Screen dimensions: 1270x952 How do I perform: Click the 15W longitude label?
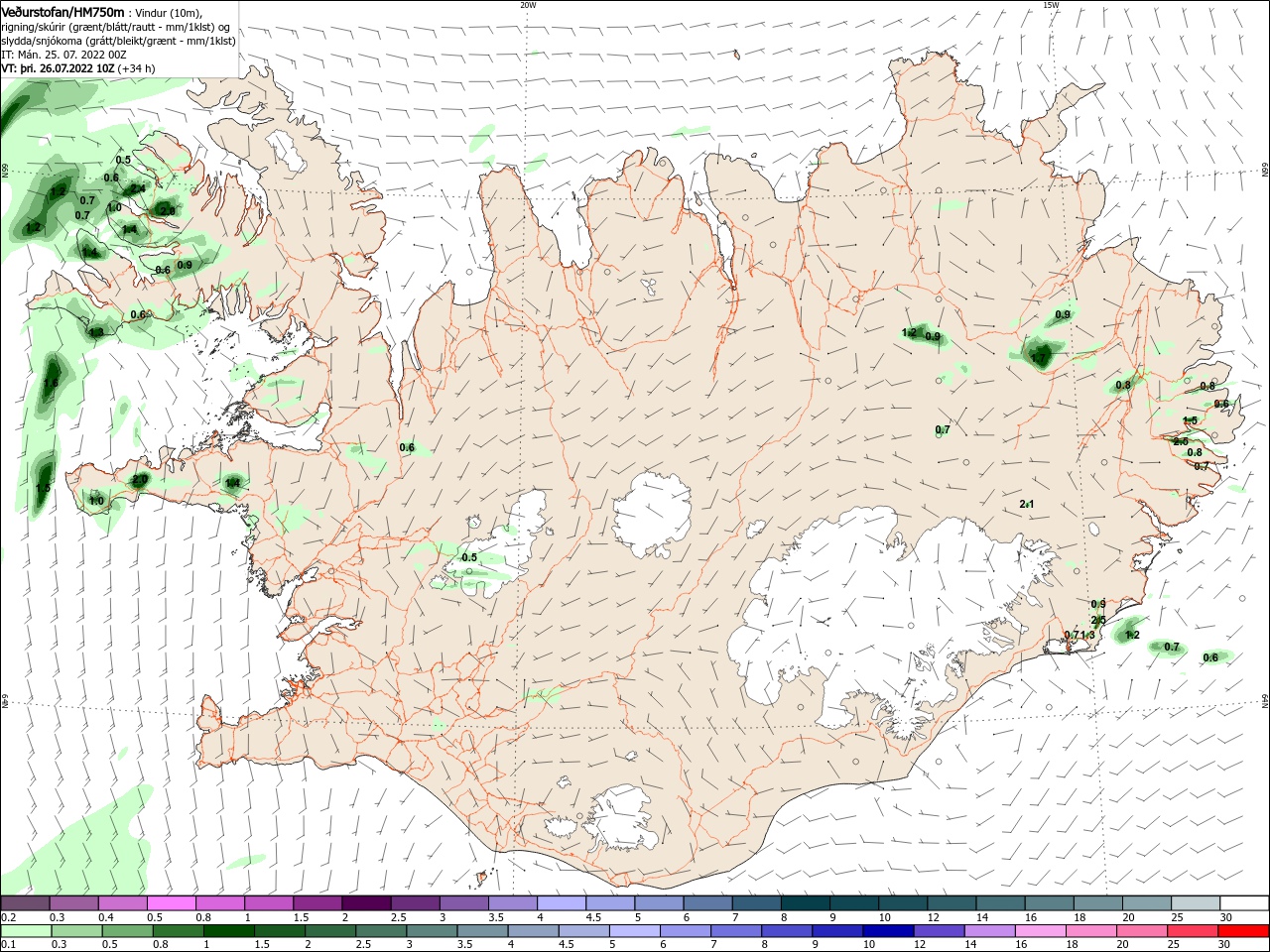pos(1051,5)
